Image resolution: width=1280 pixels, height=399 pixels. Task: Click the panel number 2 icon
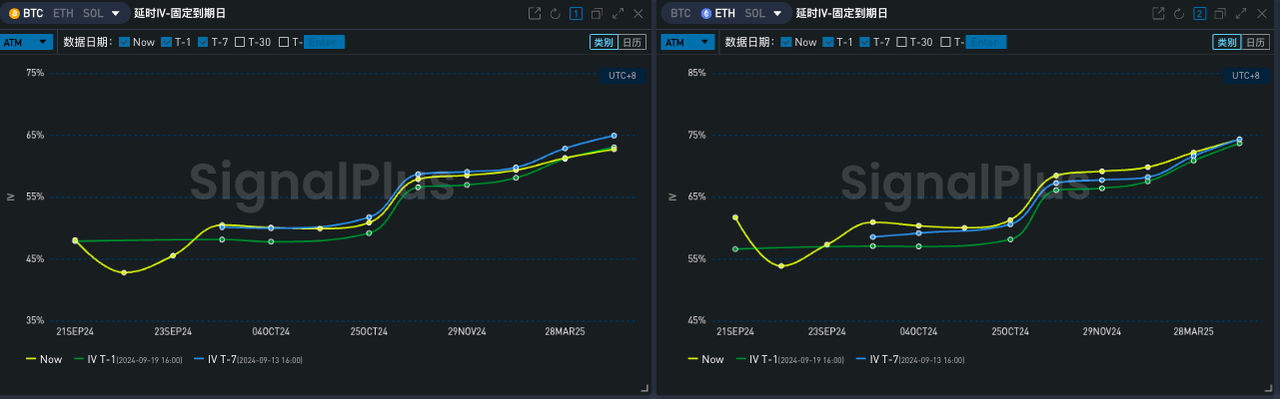[1199, 14]
